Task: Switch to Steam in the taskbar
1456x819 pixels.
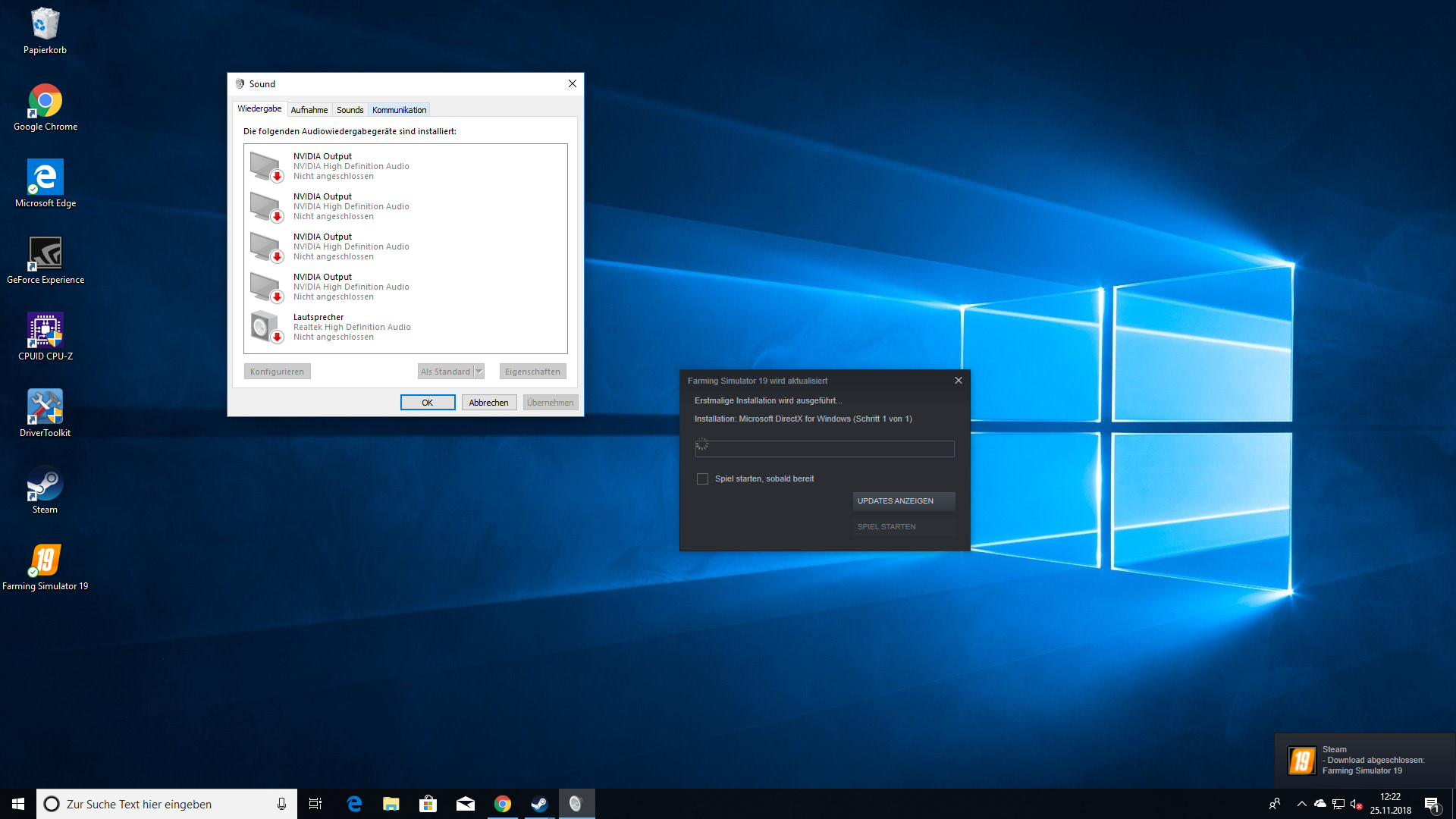Action: [539, 804]
